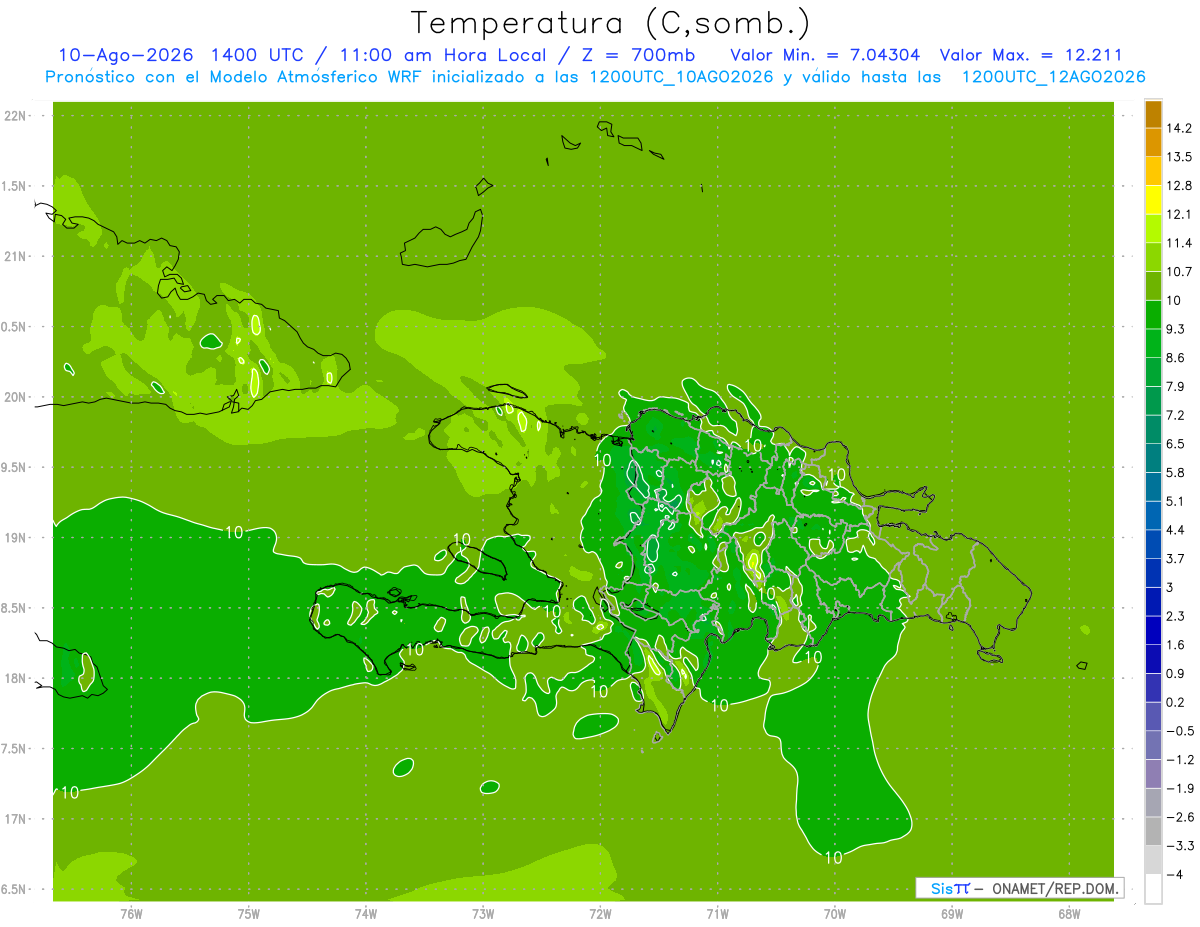Click the Great Inagua island outline on map
Screen dimensions: 1200x927
(x=441, y=240)
